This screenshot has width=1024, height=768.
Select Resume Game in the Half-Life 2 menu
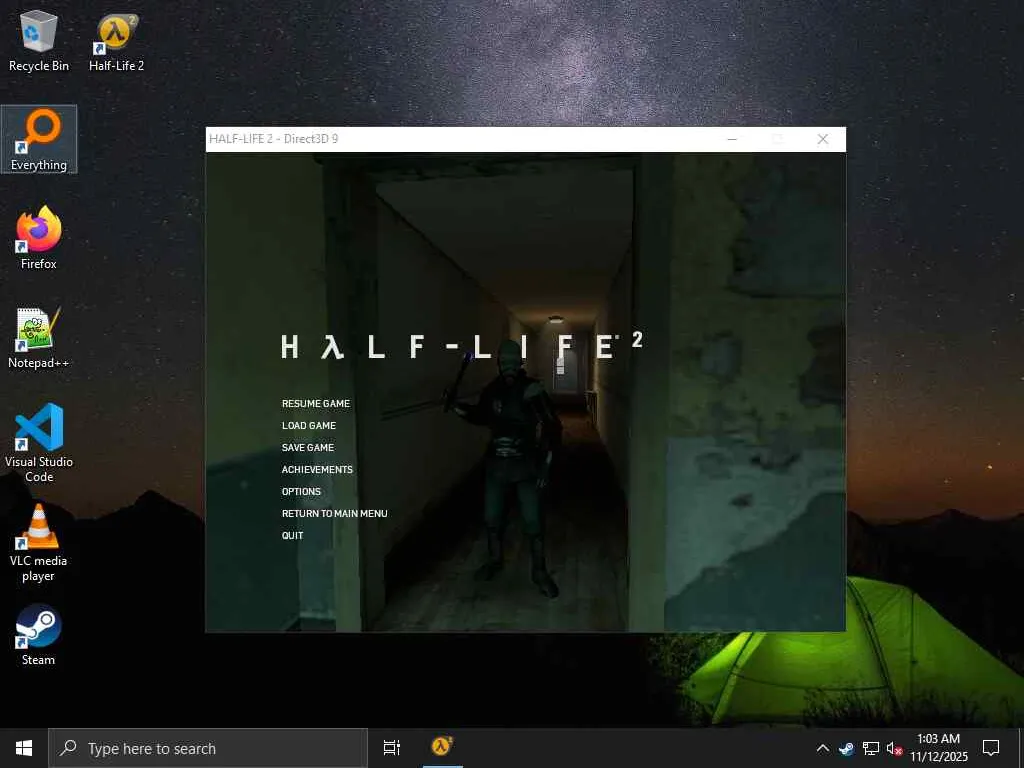[x=315, y=404]
